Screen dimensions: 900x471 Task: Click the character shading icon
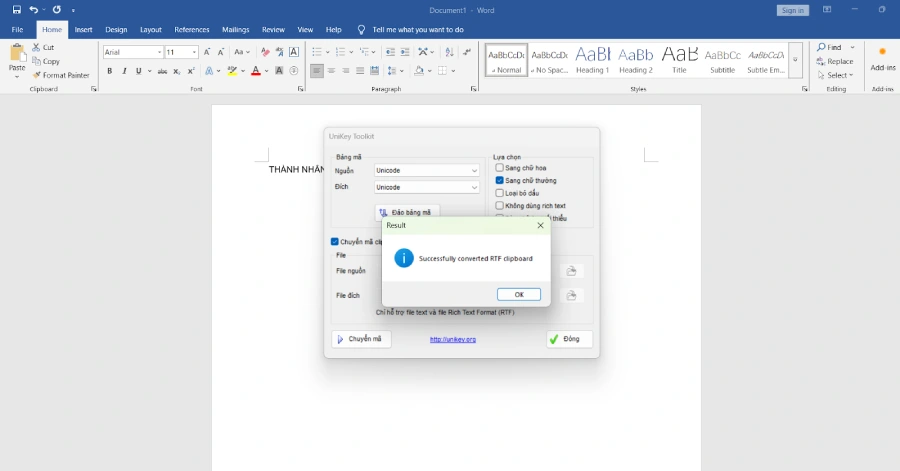279,71
